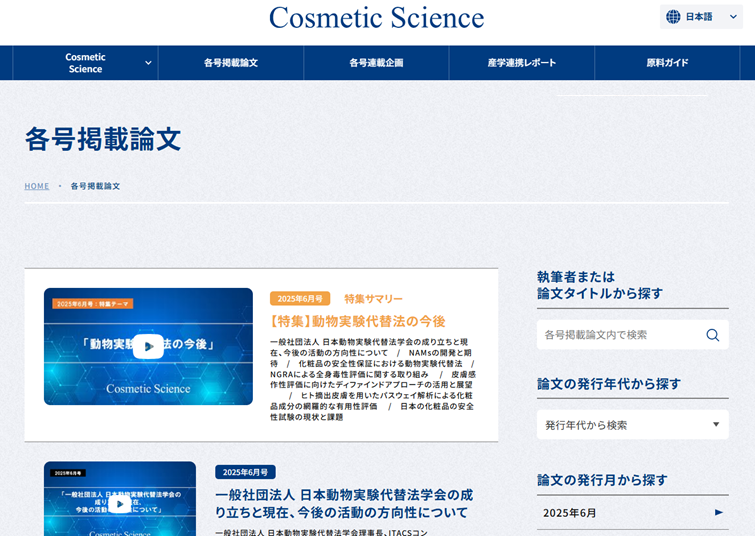
Task: Click the 2025年6月号:特集テーマ tag on thumbnail
Action: tap(93, 304)
